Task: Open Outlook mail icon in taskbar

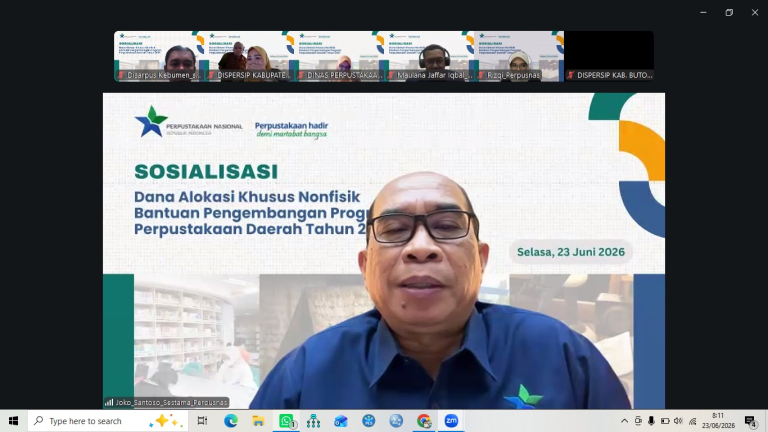Action: coord(341,421)
